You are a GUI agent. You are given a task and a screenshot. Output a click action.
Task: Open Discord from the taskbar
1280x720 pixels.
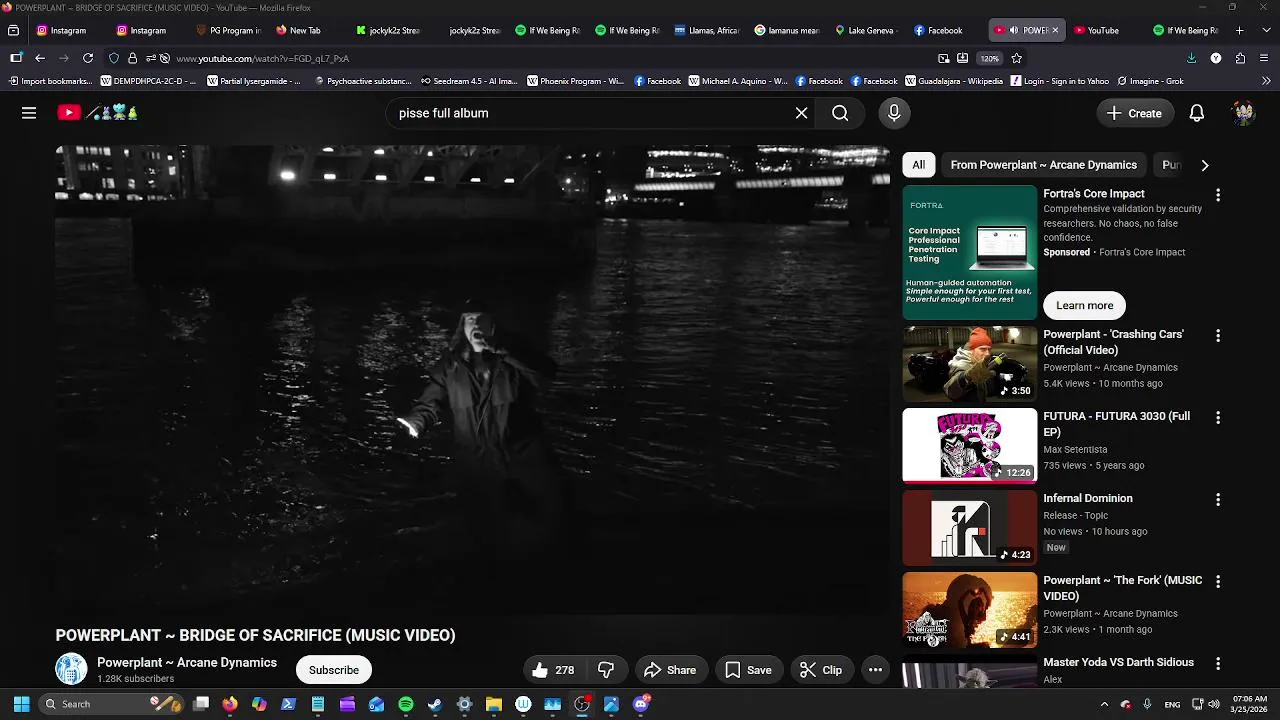[641, 704]
